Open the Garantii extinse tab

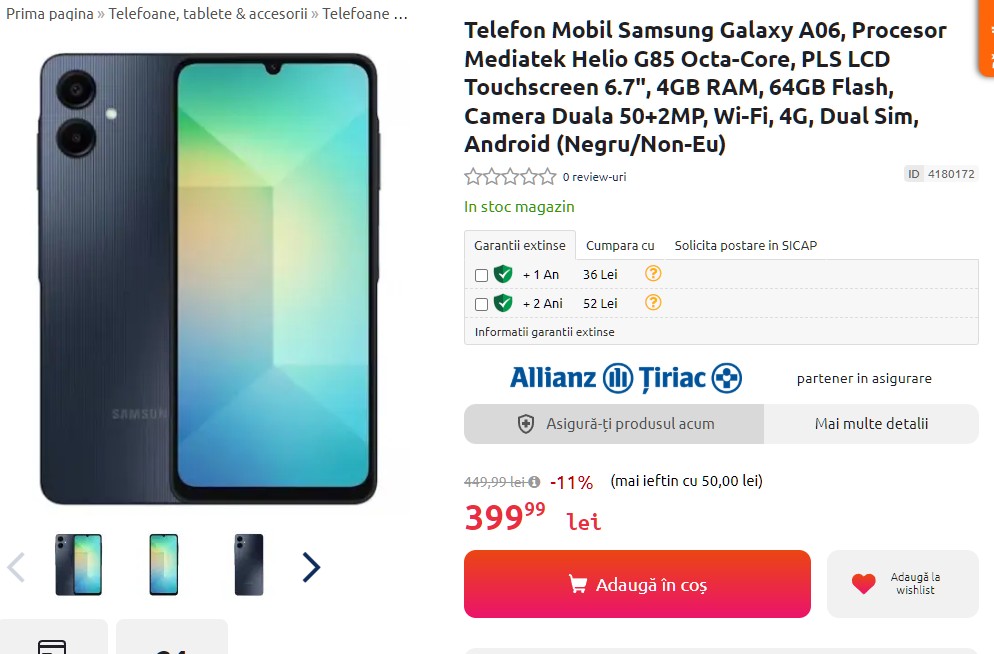520,245
